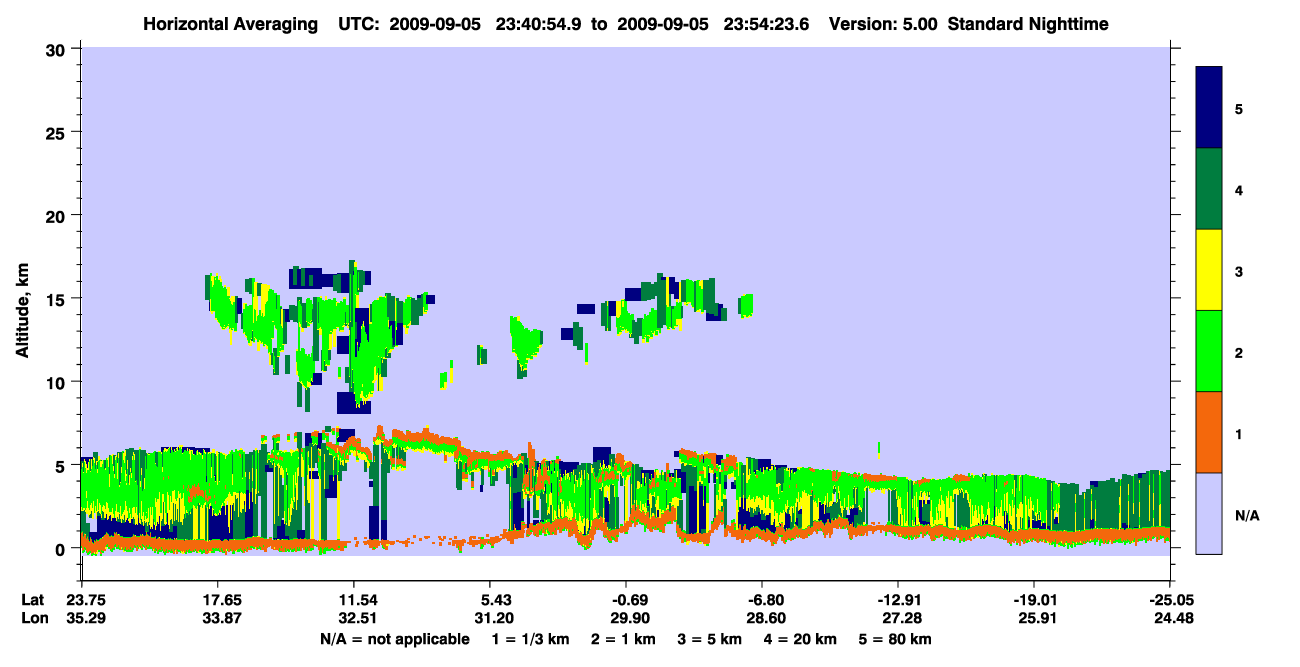The width and height of the screenshot is (1300, 667).
Task: Click the y-axis tick label 30
Action: [x=58, y=49]
